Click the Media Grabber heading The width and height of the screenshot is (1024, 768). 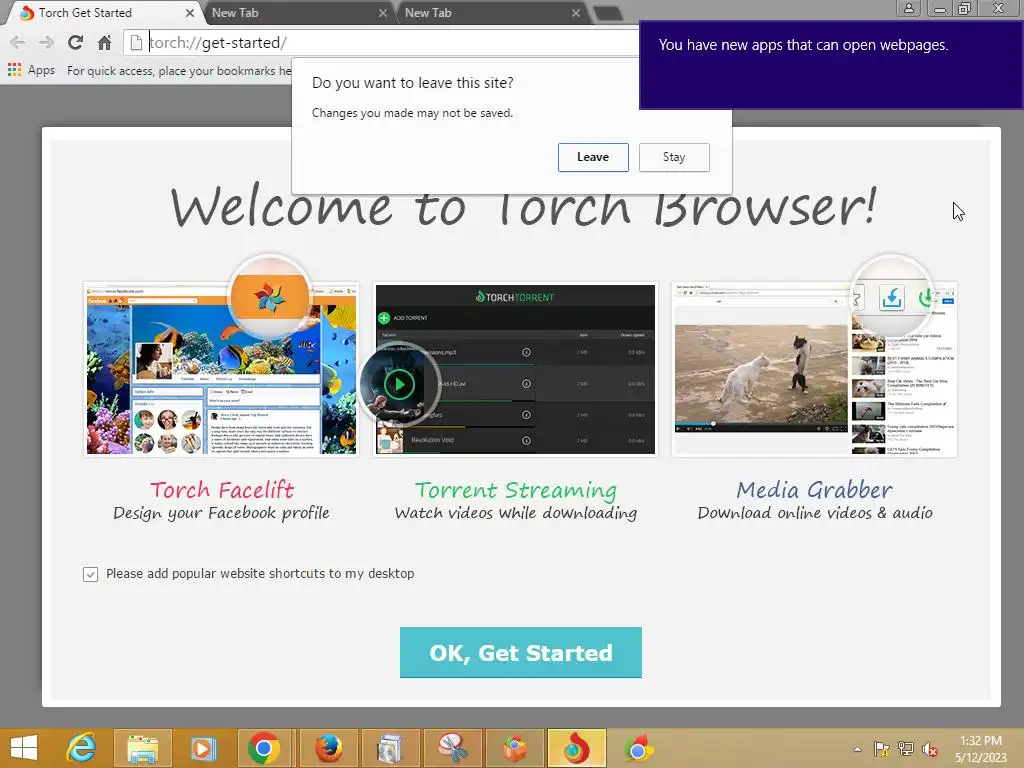[x=814, y=490]
